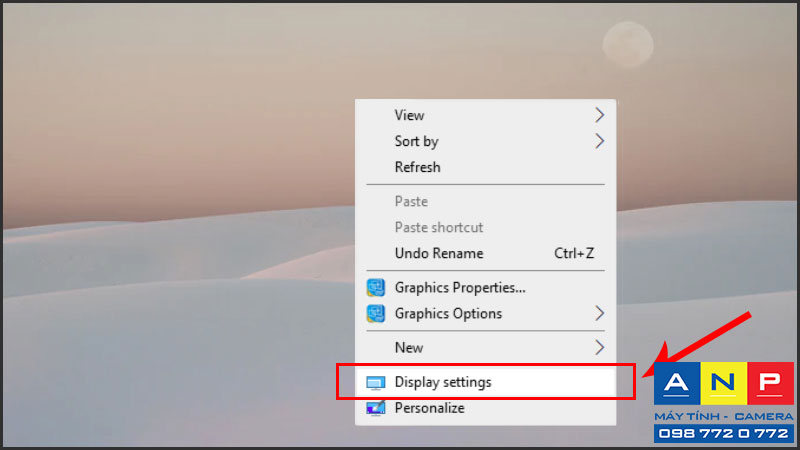This screenshot has height=450, width=800.
Task: Click the Personalize icon
Action: tap(376, 408)
